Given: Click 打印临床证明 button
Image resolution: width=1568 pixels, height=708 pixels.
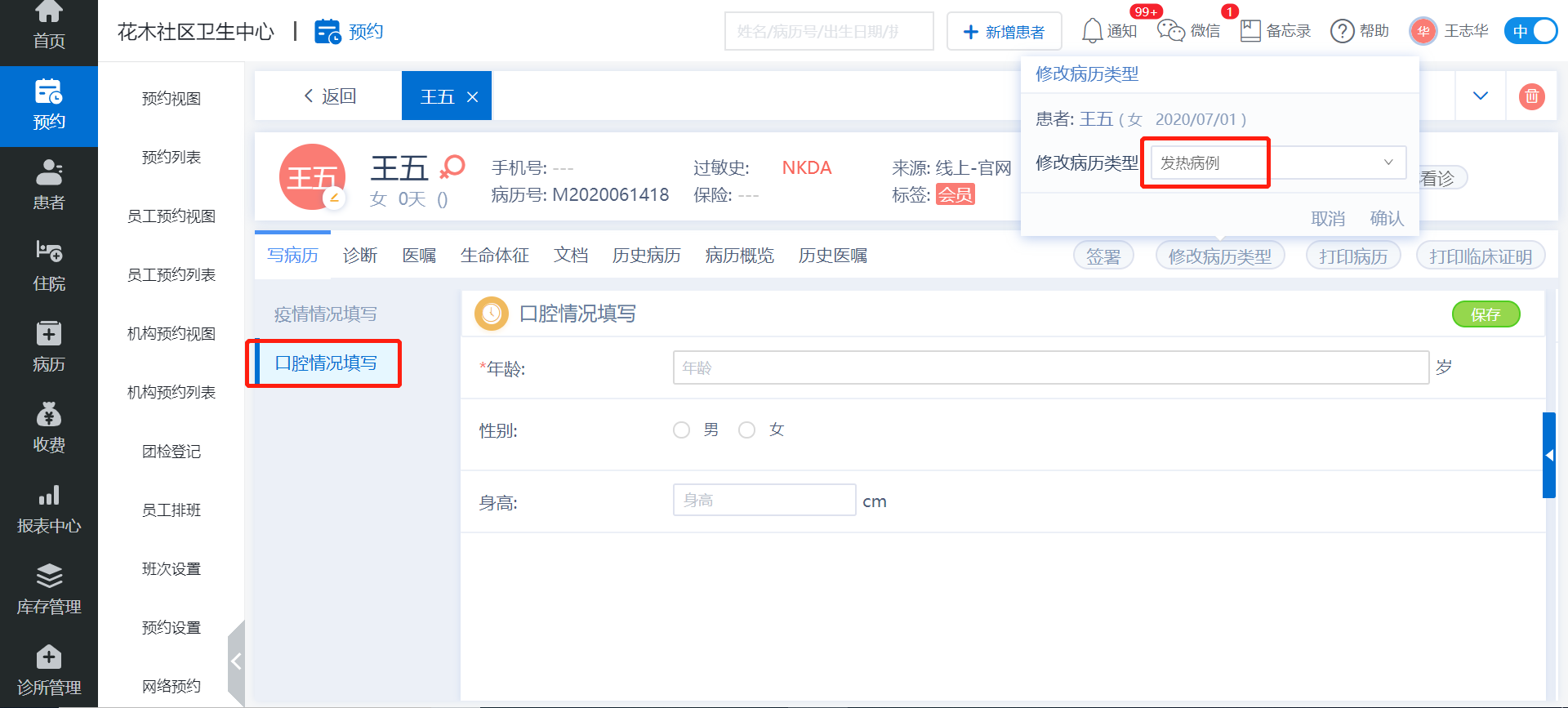Looking at the screenshot, I should [1481, 256].
